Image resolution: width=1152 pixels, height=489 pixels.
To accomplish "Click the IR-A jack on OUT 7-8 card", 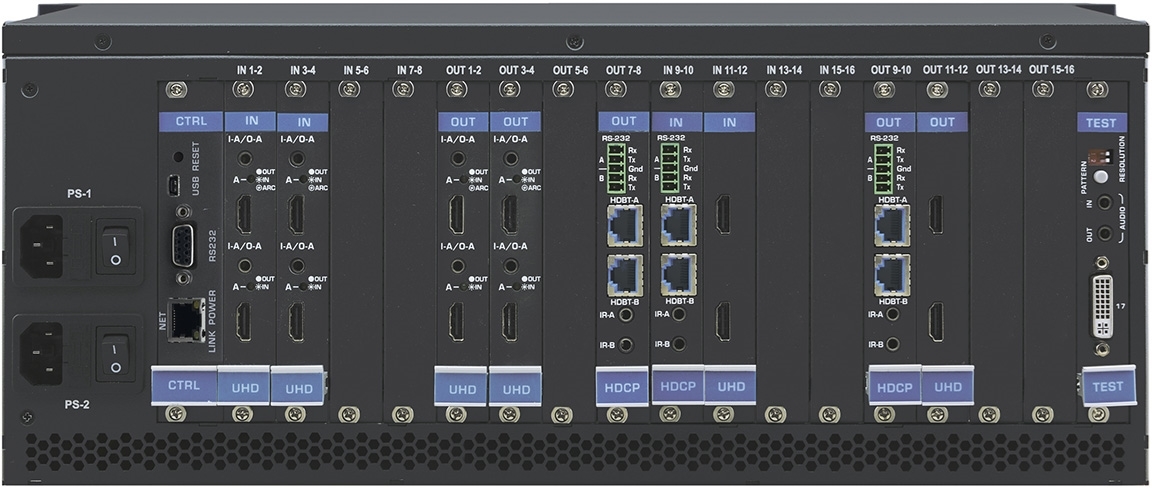I will click(x=626, y=315).
